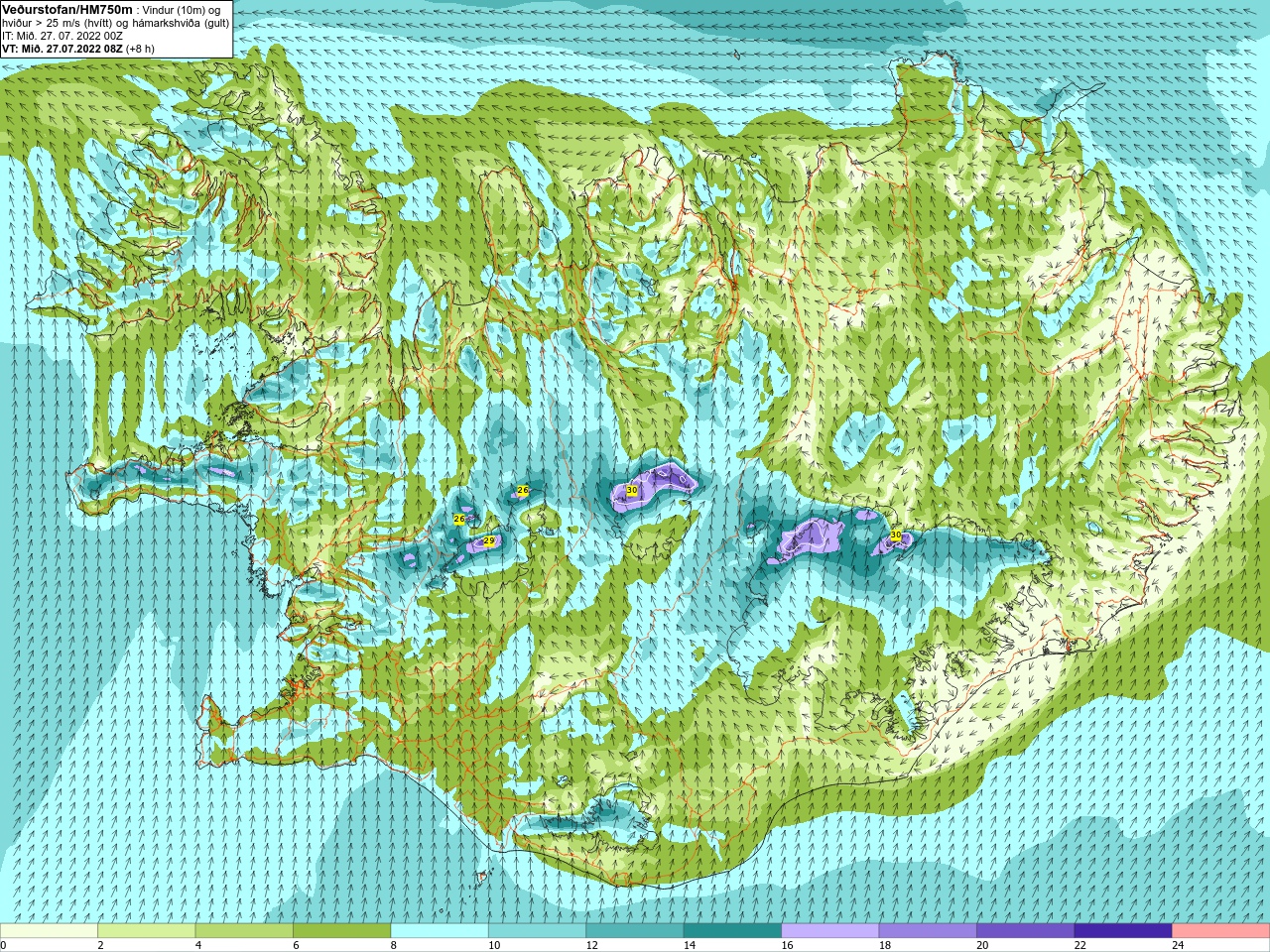Click the easternmost yellow "30" gust label
1270x952 pixels.
click(x=896, y=535)
